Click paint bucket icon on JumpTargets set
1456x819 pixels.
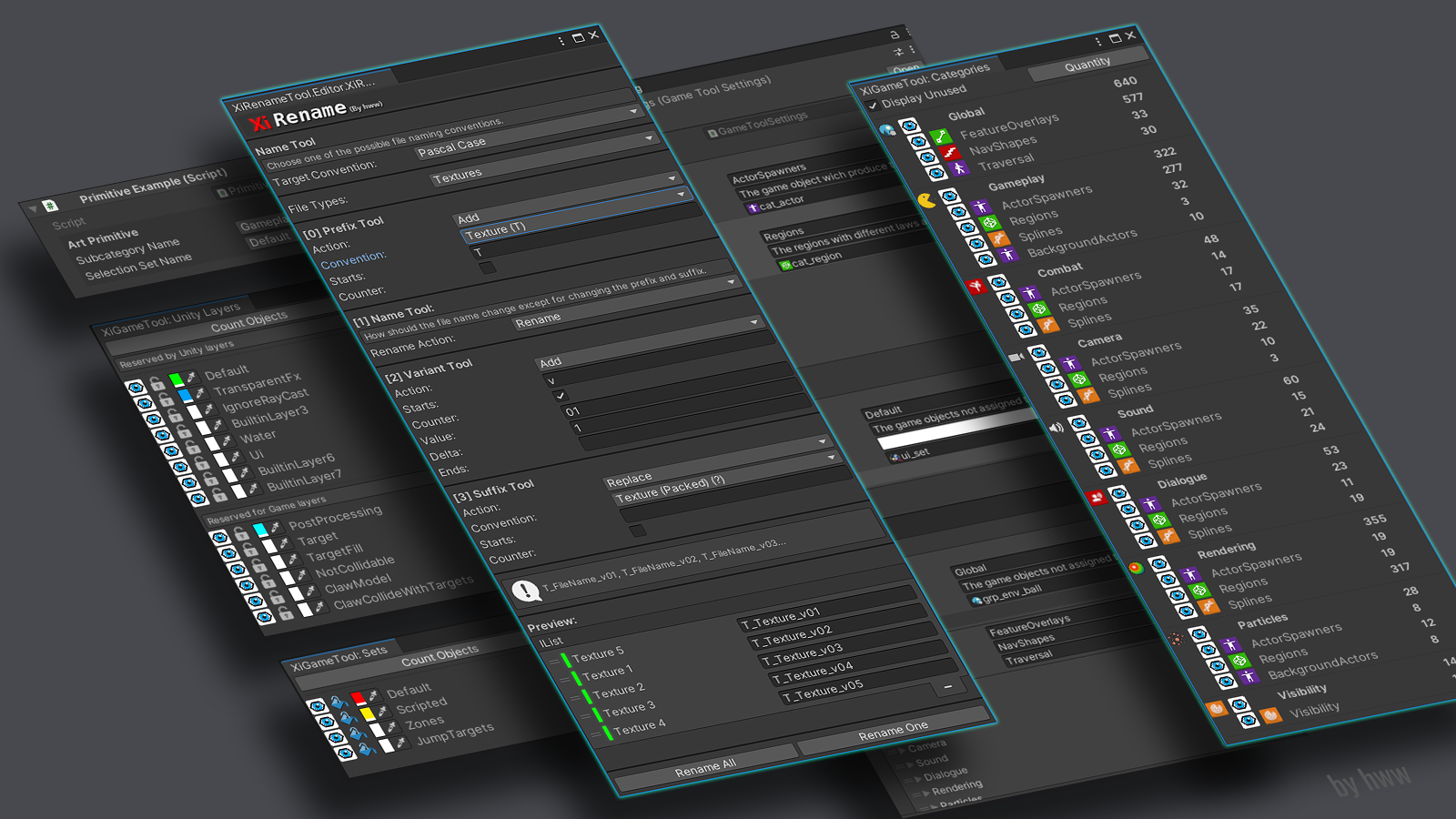click(x=366, y=750)
